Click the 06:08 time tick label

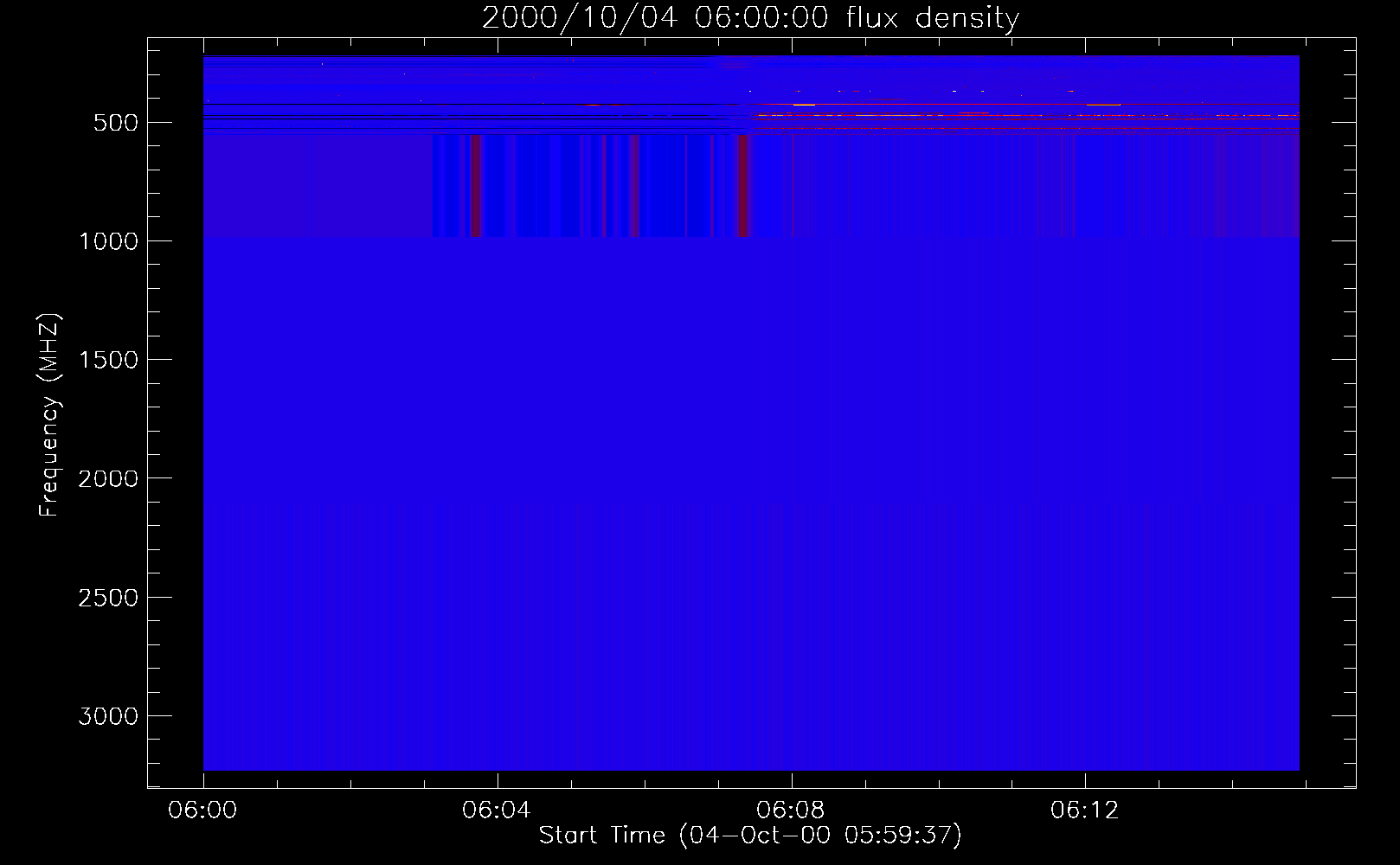click(x=791, y=811)
